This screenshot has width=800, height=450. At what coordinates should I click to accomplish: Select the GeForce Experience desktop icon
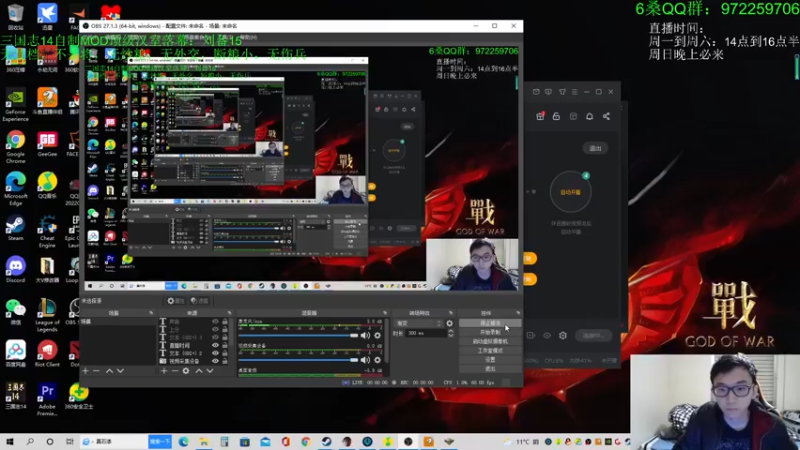tap(15, 105)
